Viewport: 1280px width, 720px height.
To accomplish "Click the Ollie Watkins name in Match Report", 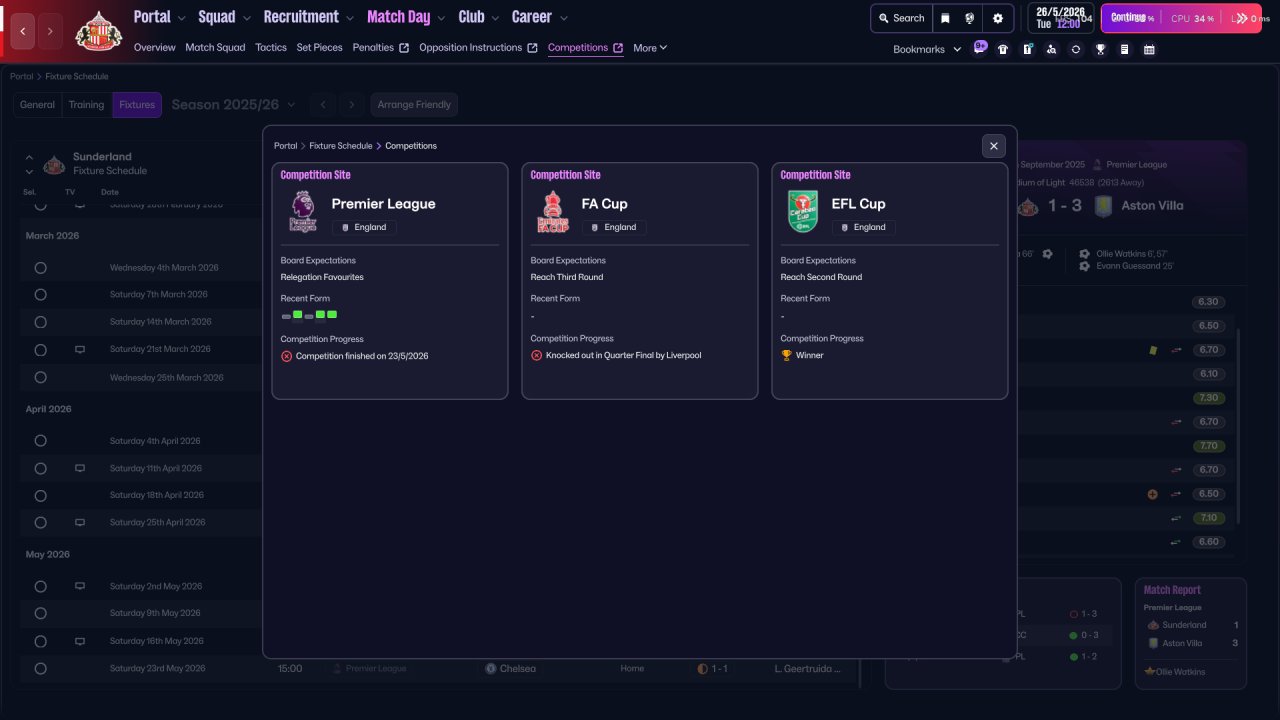I will pos(1180,672).
